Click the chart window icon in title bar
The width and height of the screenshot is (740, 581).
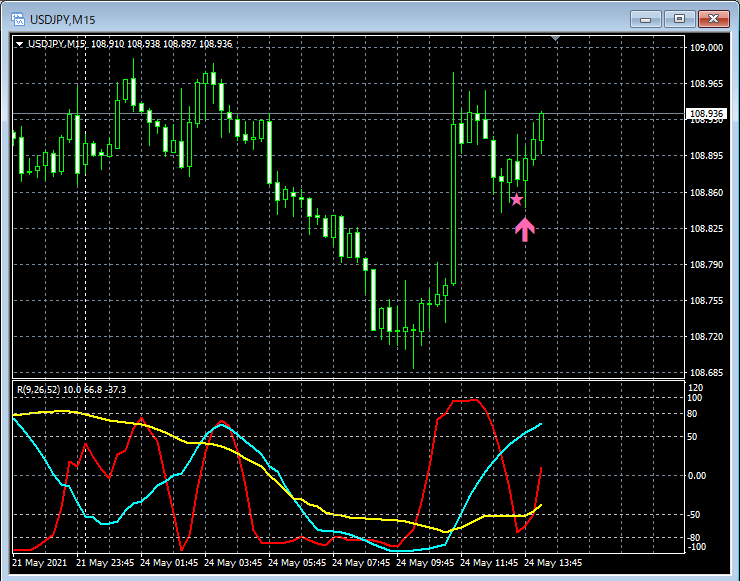[18, 19]
